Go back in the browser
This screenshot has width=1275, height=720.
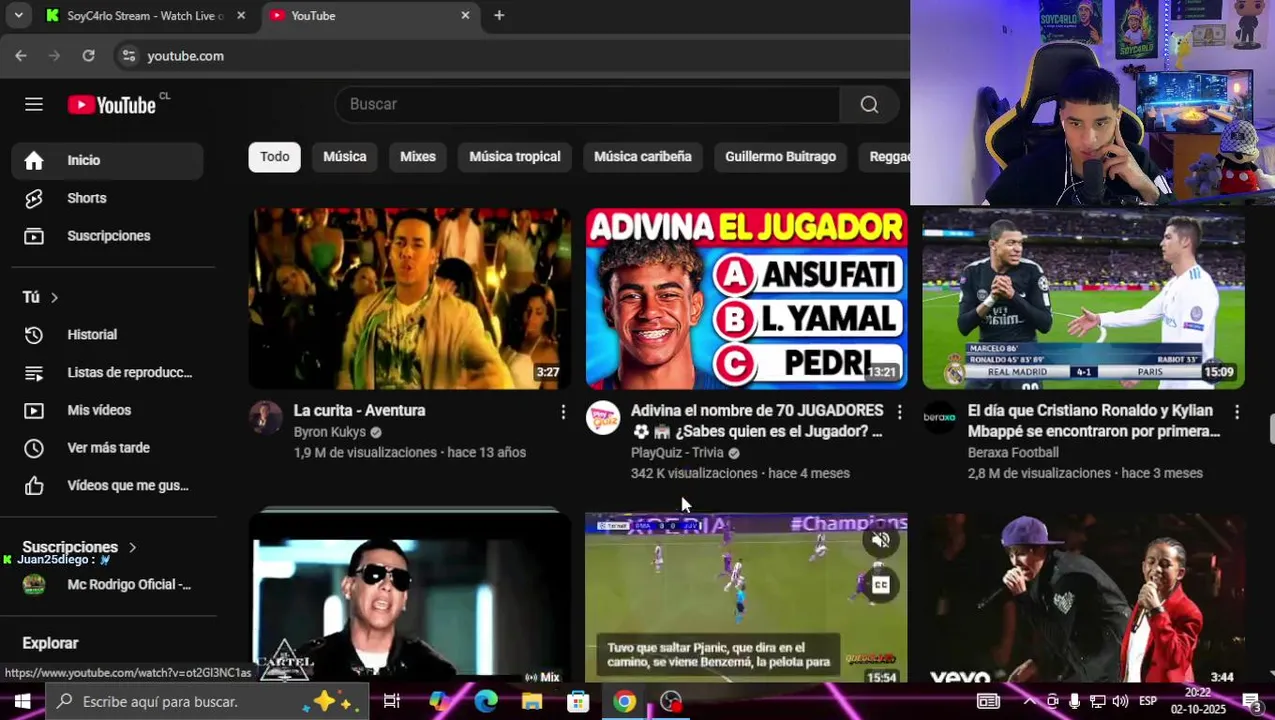[21, 56]
